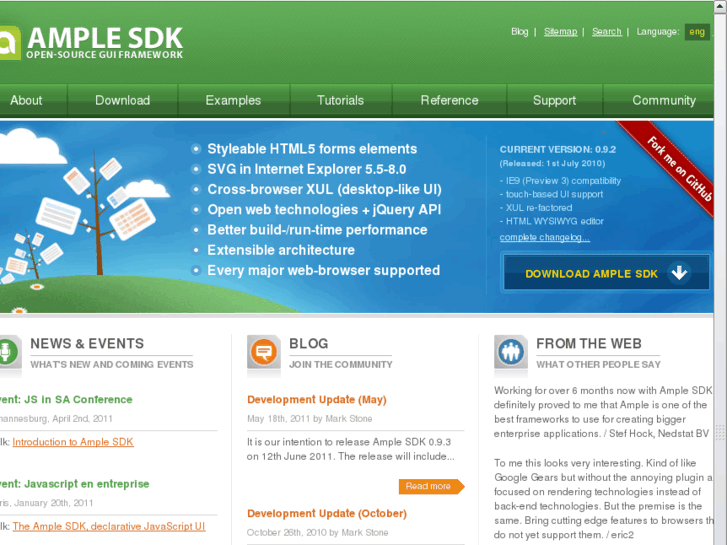Click the AMPLE SDK title text
727x545 pixels.
105,38
